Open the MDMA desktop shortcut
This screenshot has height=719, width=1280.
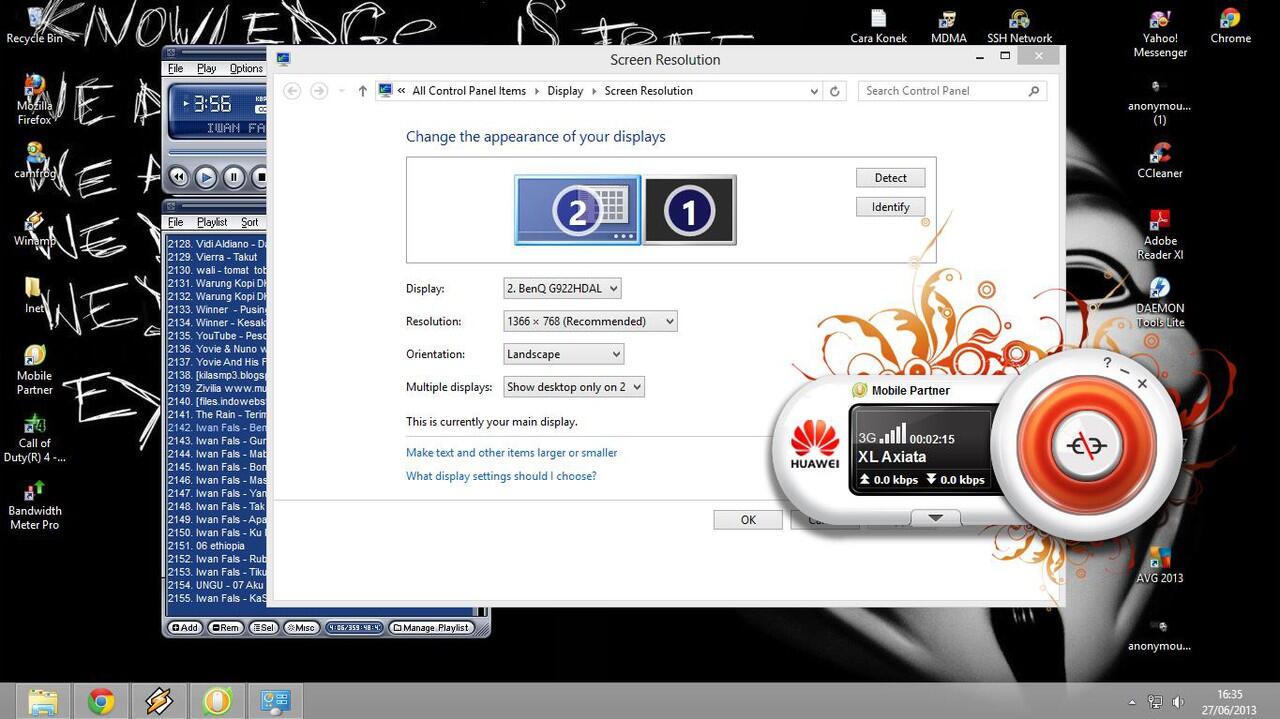(x=948, y=26)
